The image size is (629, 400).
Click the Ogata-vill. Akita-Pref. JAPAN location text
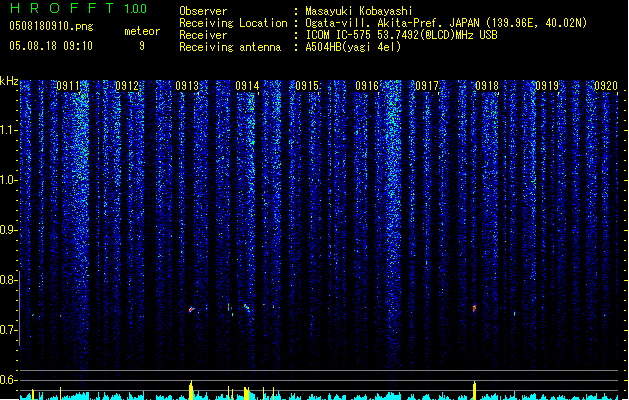[446, 23]
